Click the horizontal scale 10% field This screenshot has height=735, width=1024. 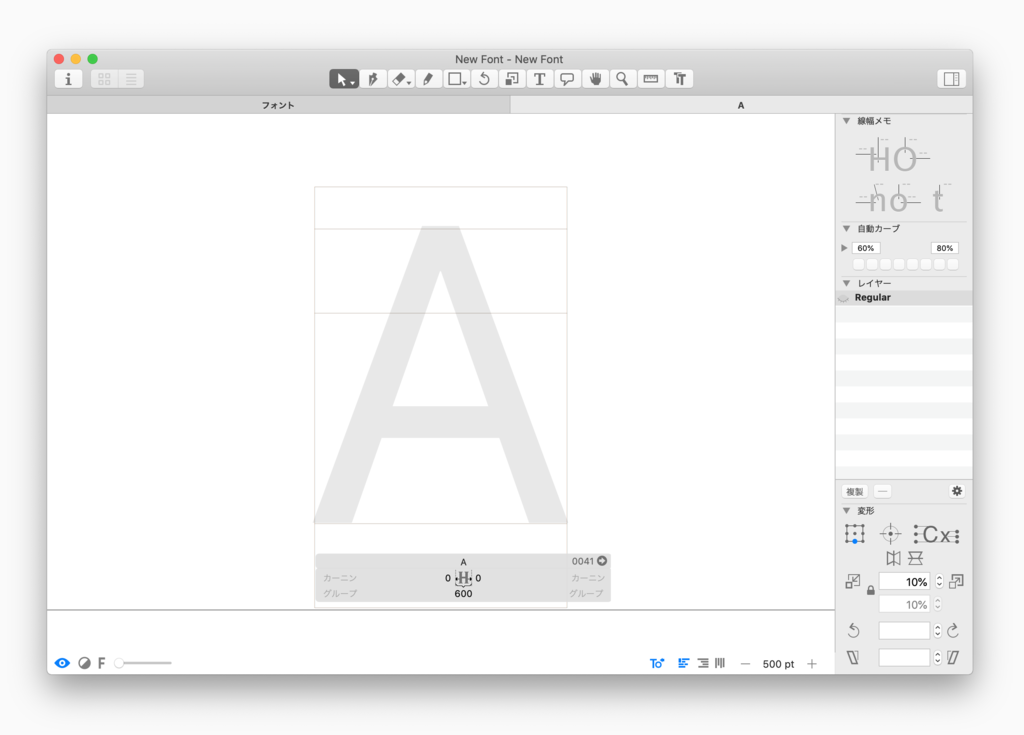[904, 581]
